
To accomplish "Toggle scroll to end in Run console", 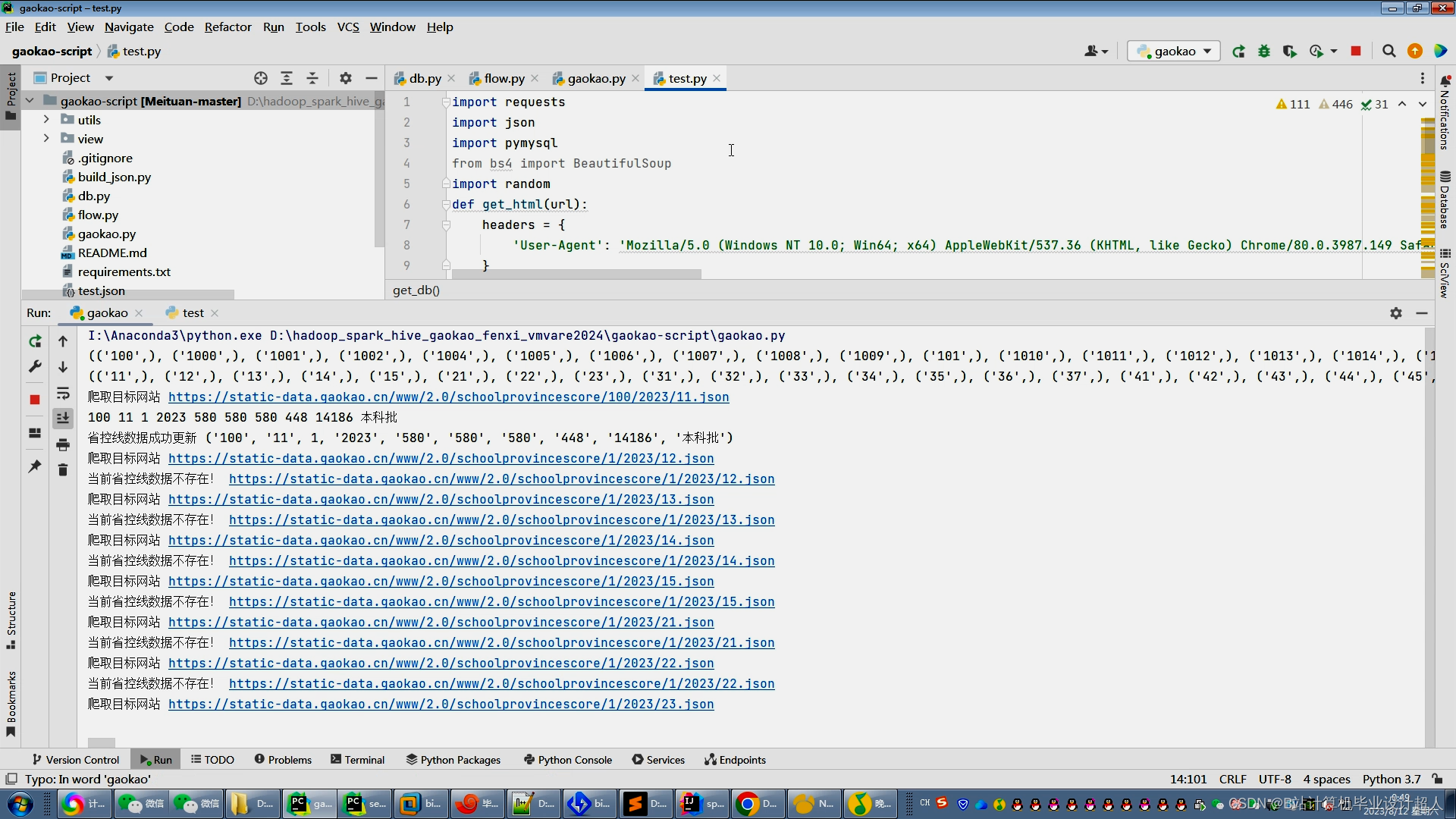I will pos(63,418).
